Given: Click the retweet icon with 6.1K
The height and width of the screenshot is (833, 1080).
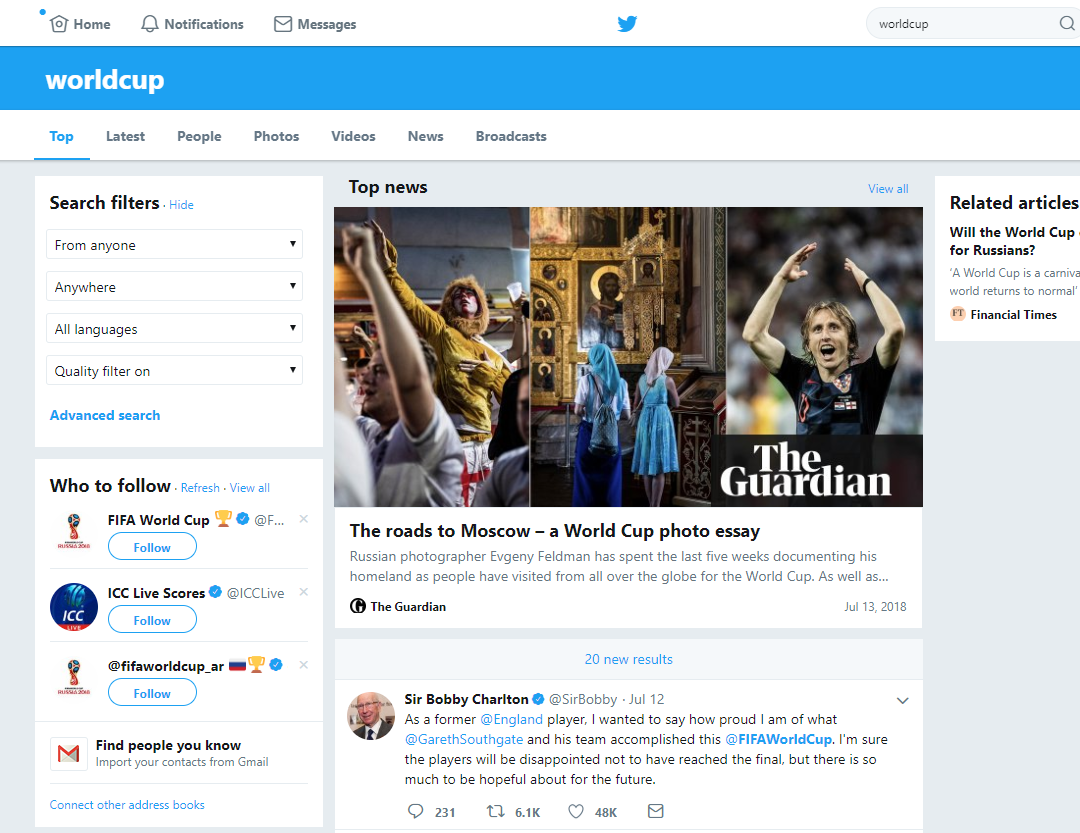Looking at the screenshot, I should pyautogui.click(x=495, y=811).
